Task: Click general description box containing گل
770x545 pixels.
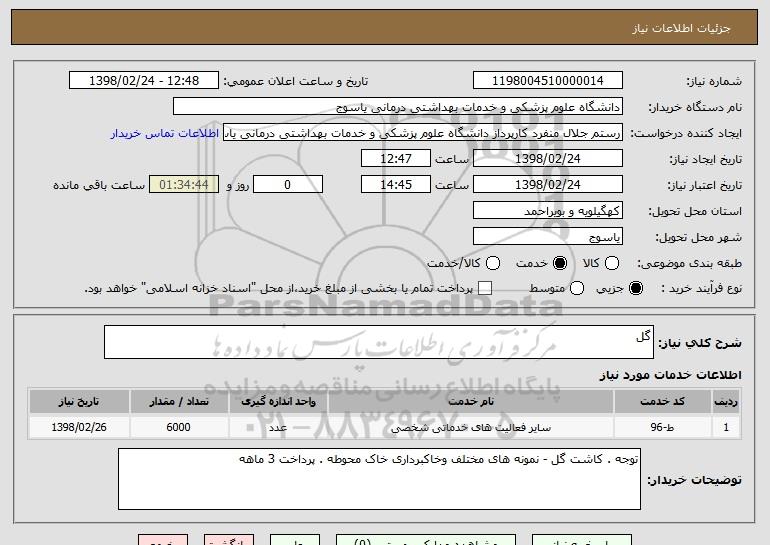Action: tap(379, 342)
